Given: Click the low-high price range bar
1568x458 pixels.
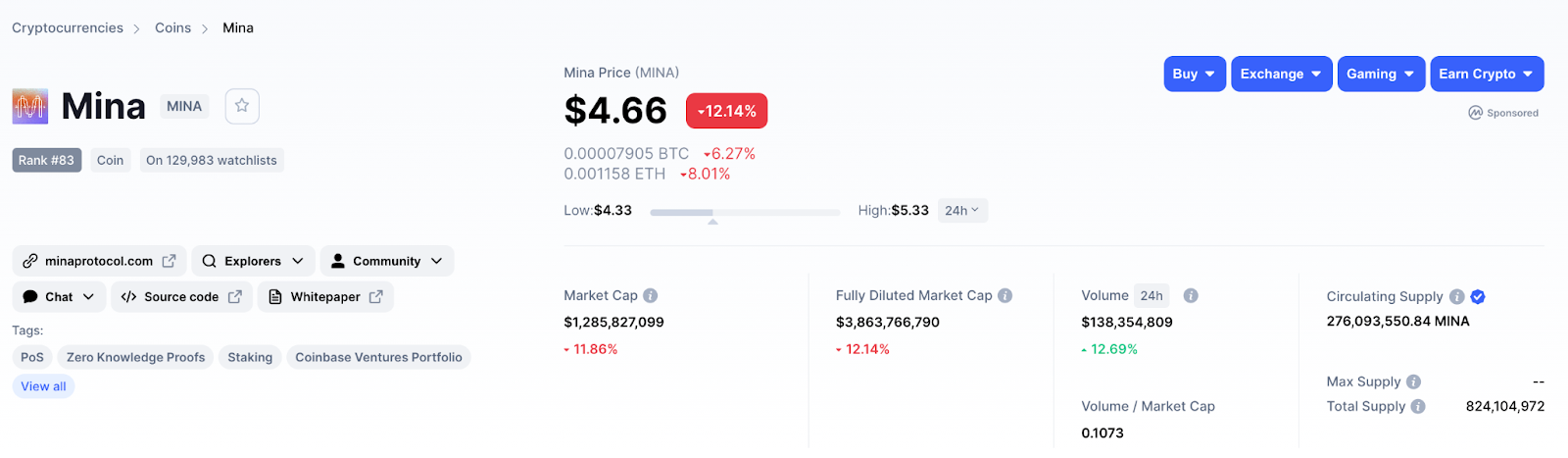Looking at the screenshot, I should click(745, 212).
